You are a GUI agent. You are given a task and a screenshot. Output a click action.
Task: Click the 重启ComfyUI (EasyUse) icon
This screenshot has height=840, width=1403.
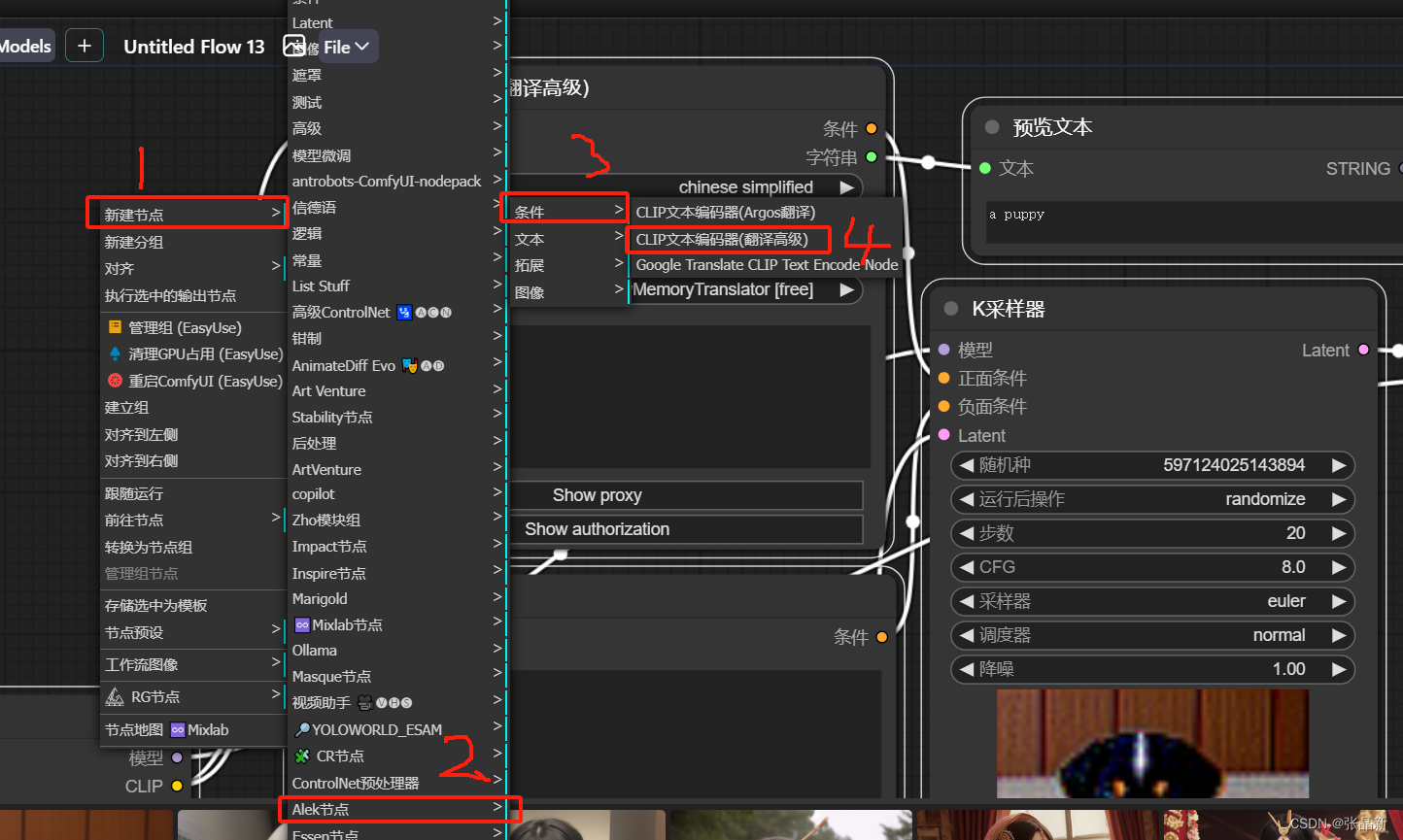coord(116,381)
